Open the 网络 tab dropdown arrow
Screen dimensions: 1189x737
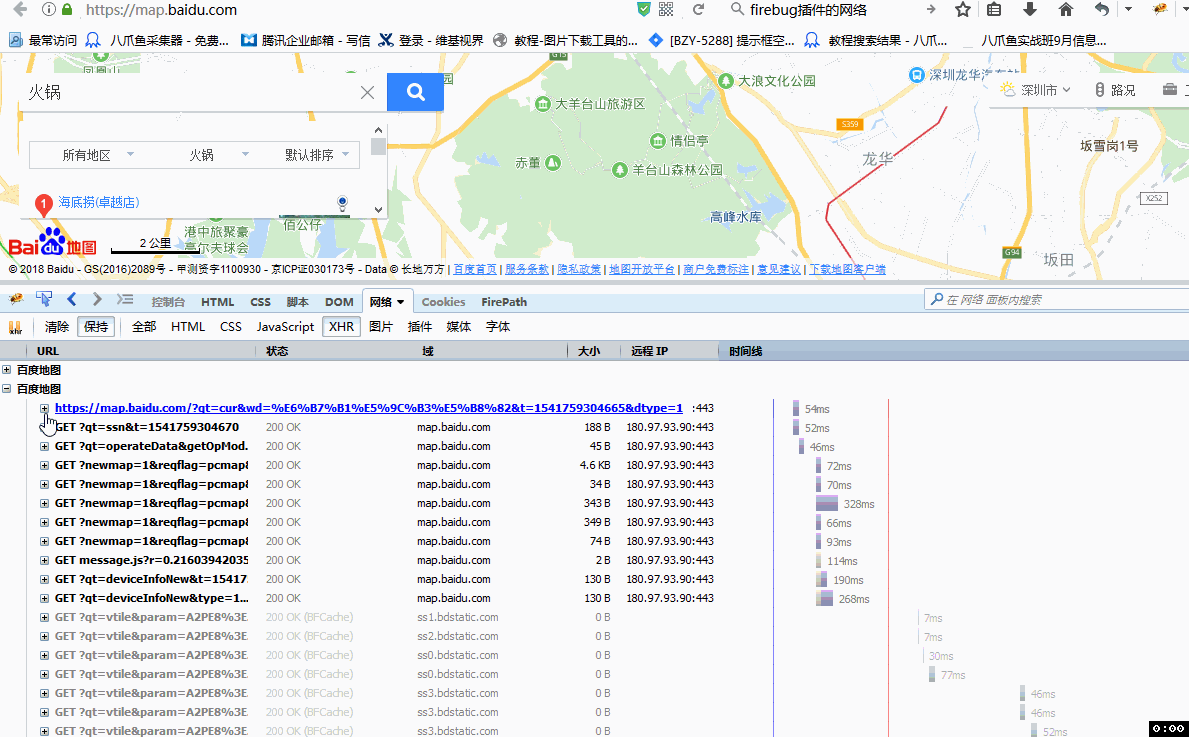tap(400, 302)
